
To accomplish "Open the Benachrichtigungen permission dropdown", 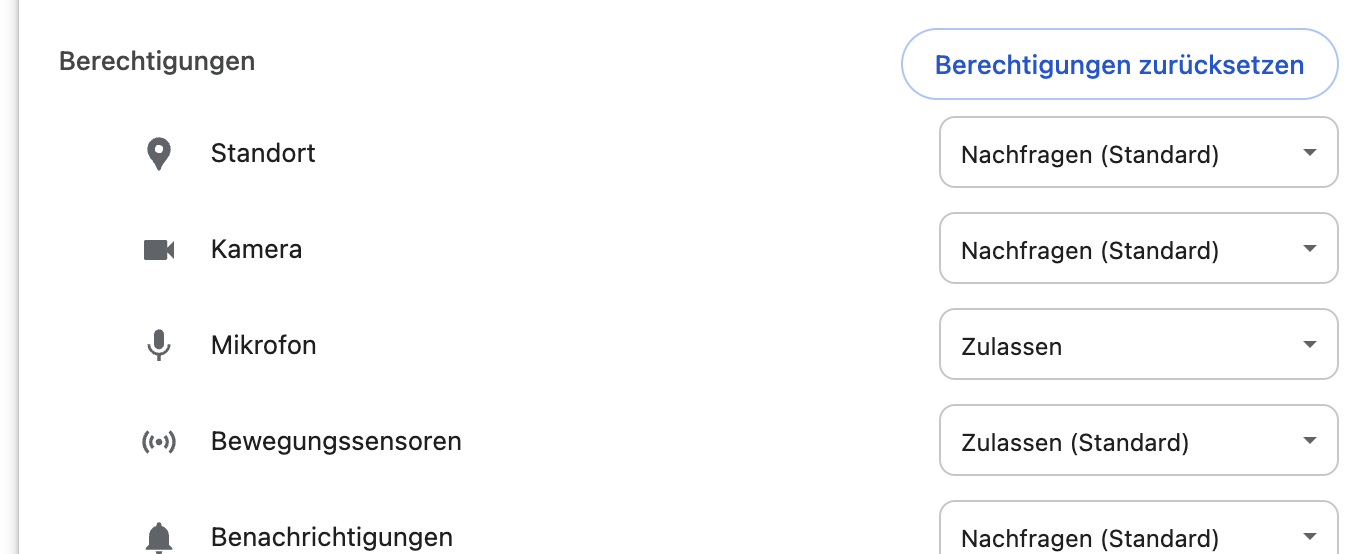I will (1139, 528).
